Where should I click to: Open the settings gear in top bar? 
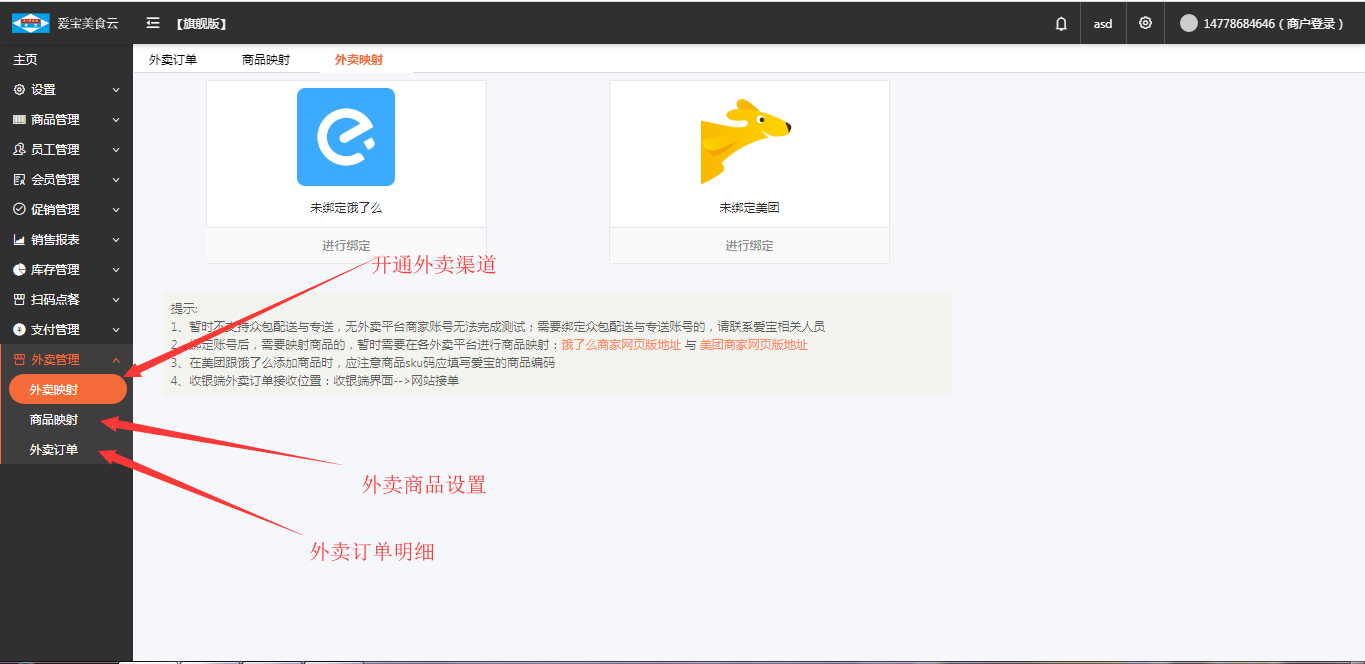click(1145, 23)
